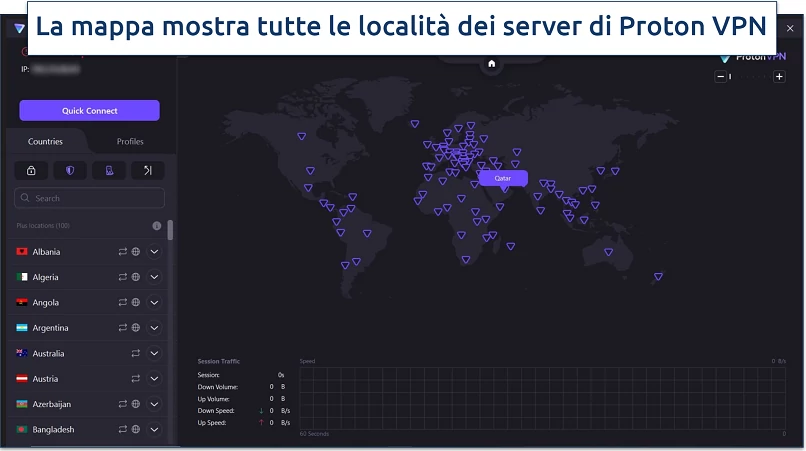Click the Tor globe icon for Bangladesh

coord(136,429)
